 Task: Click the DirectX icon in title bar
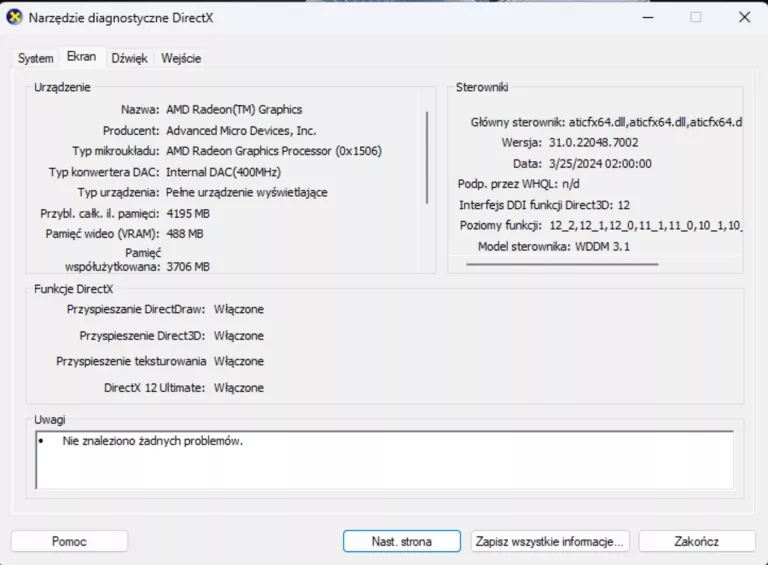coord(15,17)
